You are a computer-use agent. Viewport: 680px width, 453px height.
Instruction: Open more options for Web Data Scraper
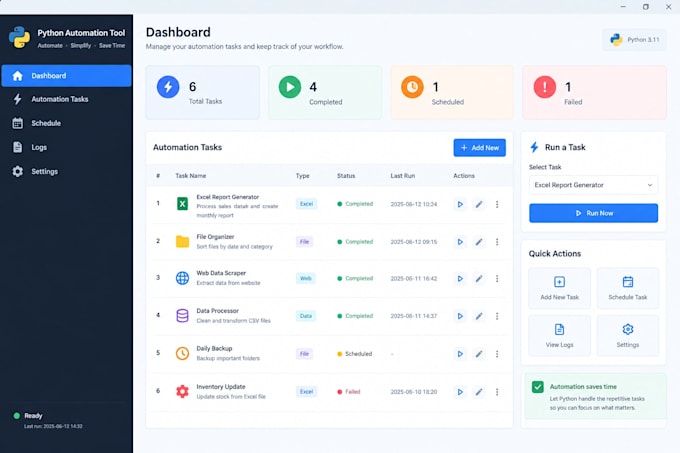(x=497, y=279)
